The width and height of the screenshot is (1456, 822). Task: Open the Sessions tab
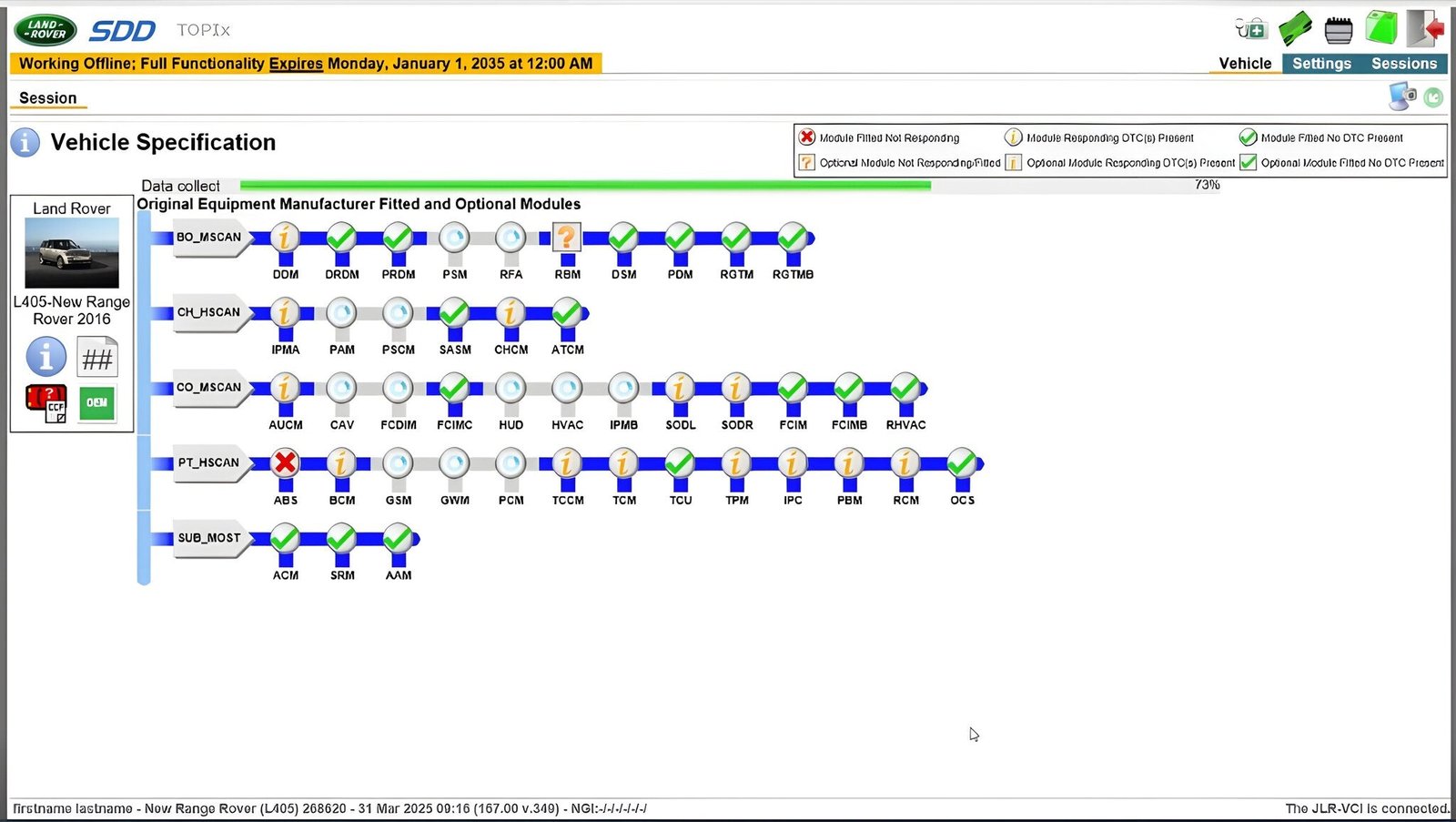[1404, 64]
